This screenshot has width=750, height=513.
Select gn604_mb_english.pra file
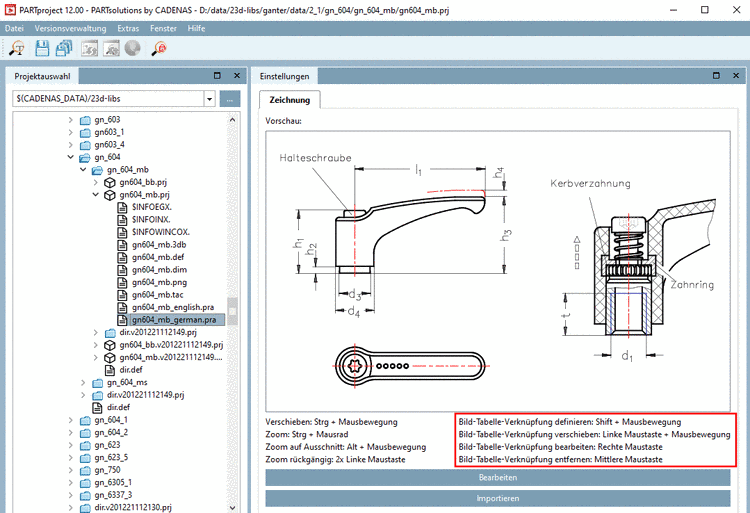click(x=172, y=307)
